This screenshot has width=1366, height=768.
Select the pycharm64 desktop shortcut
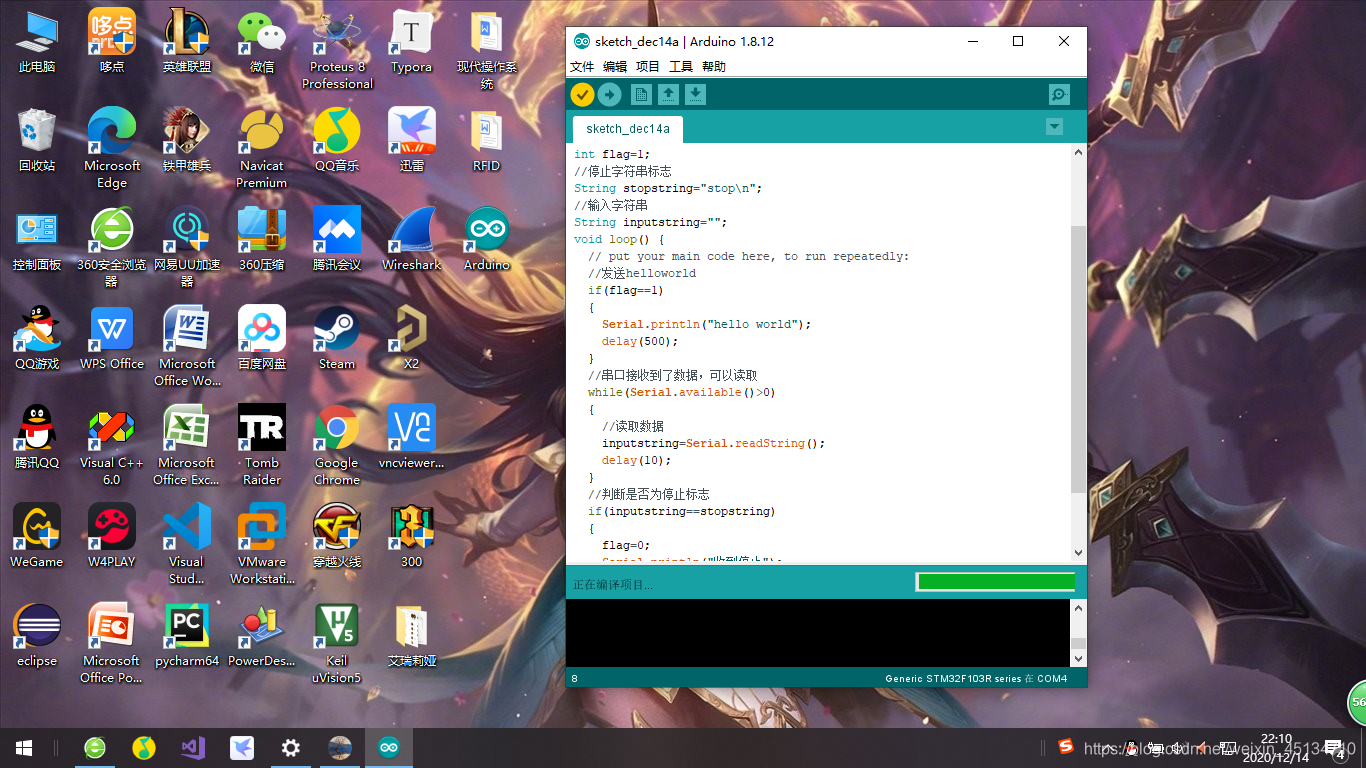[x=187, y=636]
